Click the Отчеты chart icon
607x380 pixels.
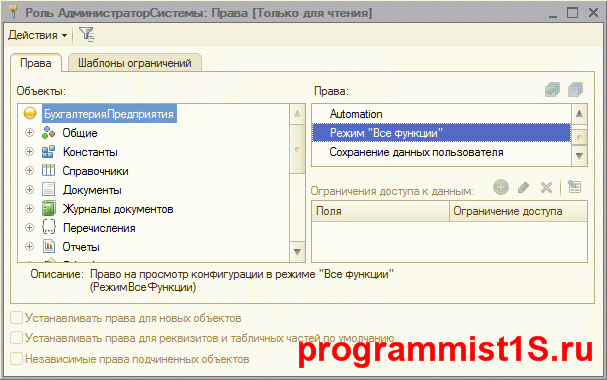(48, 246)
